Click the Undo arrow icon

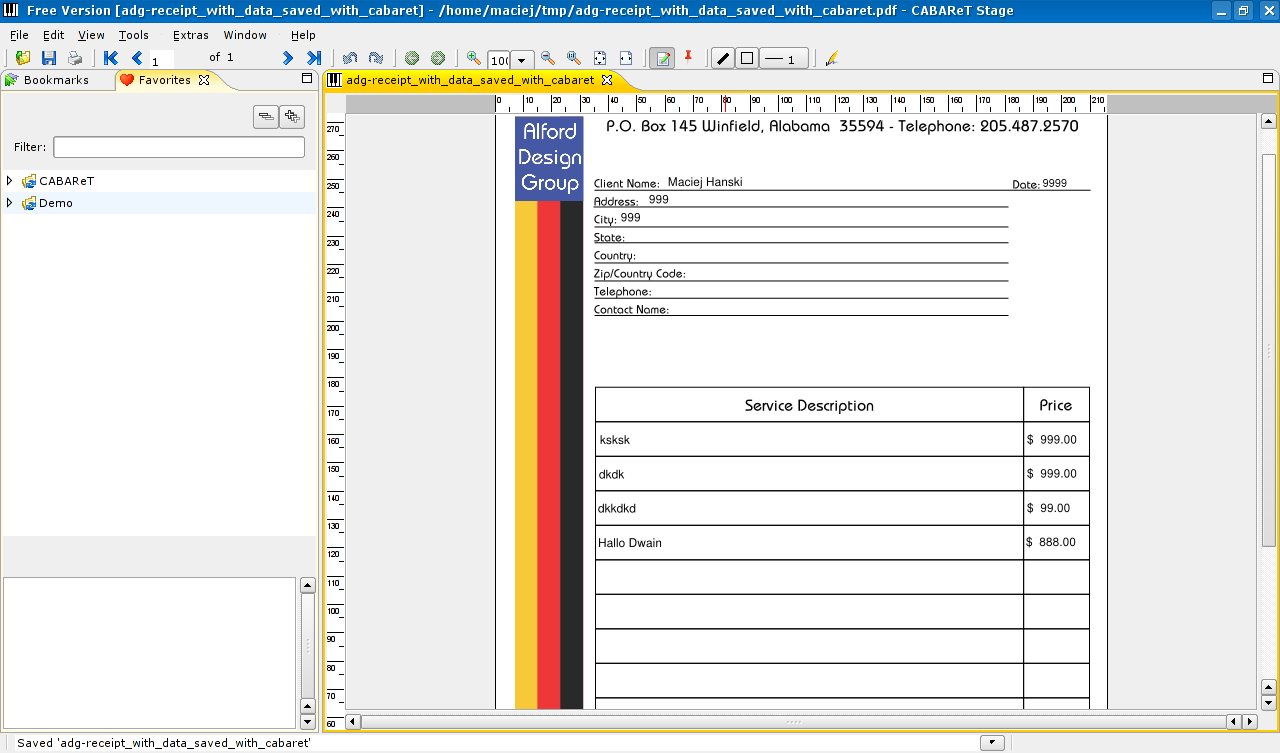tap(350, 59)
